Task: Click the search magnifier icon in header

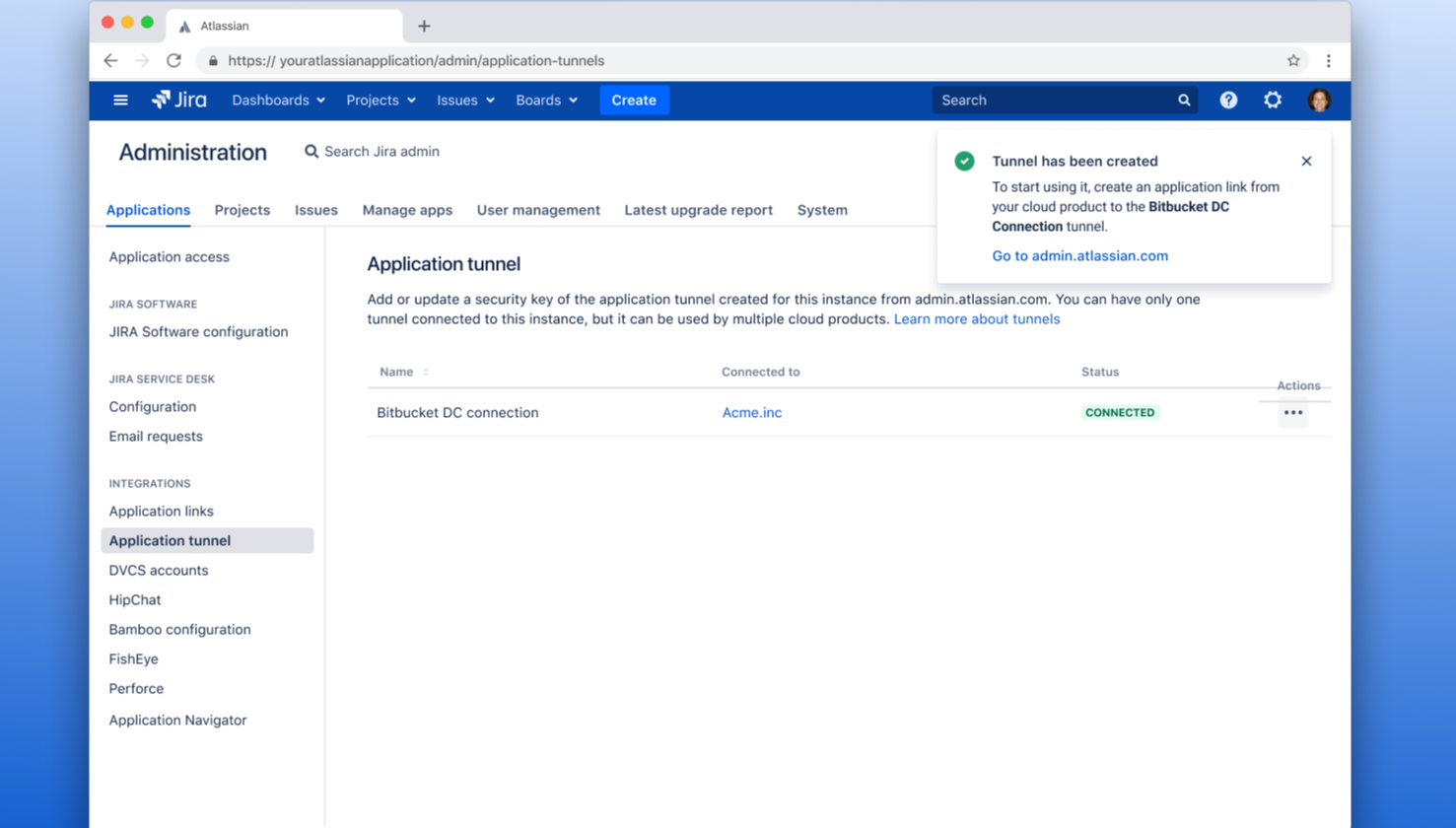Action: pyautogui.click(x=1184, y=101)
